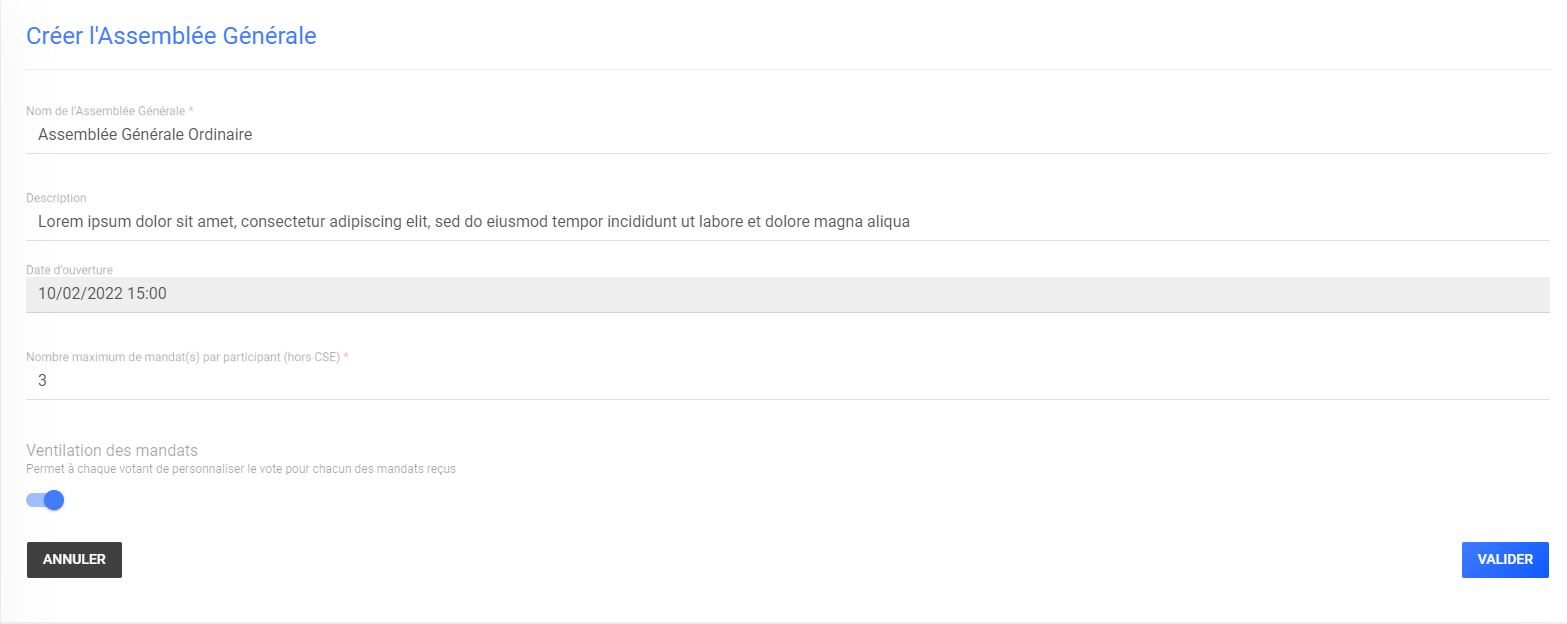Click the 'Description' field label

click(x=56, y=198)
